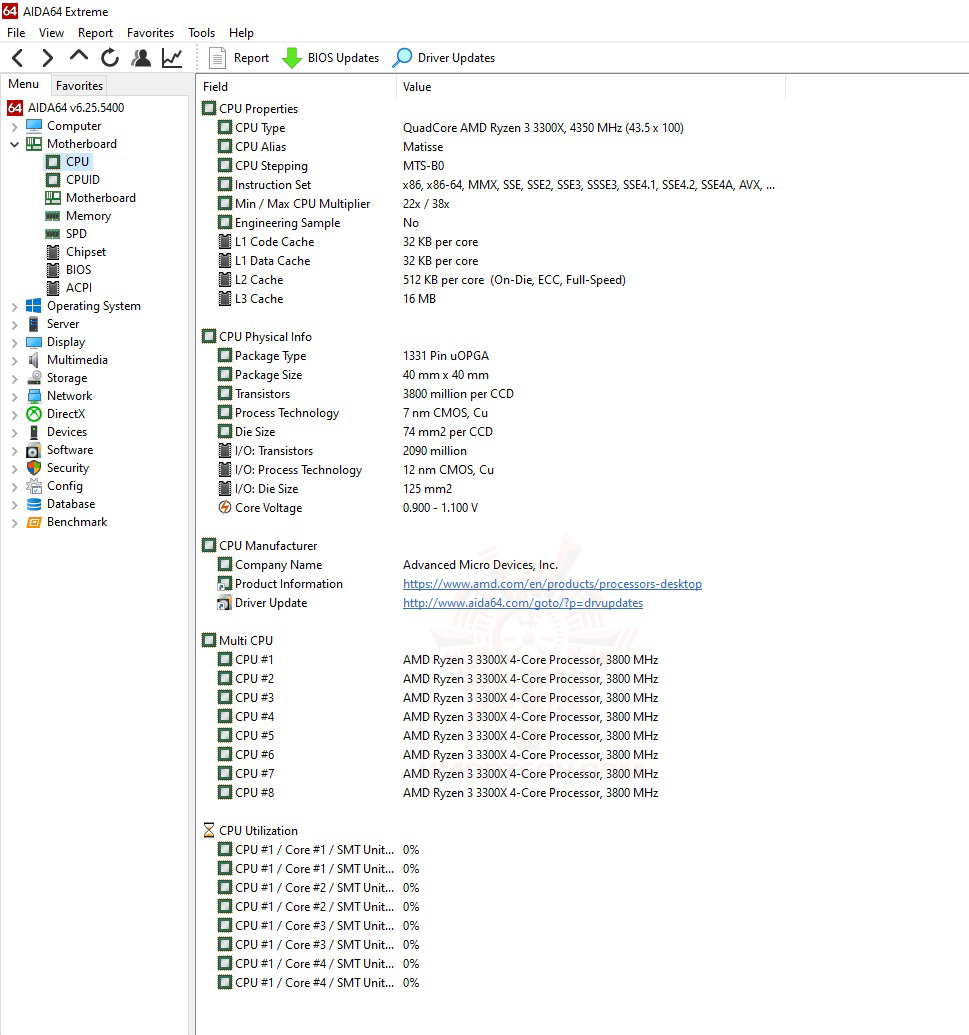Select the Company Name row
This screenshot has width=969, height=1035.
pyautogui.click(x=491, y=565)
